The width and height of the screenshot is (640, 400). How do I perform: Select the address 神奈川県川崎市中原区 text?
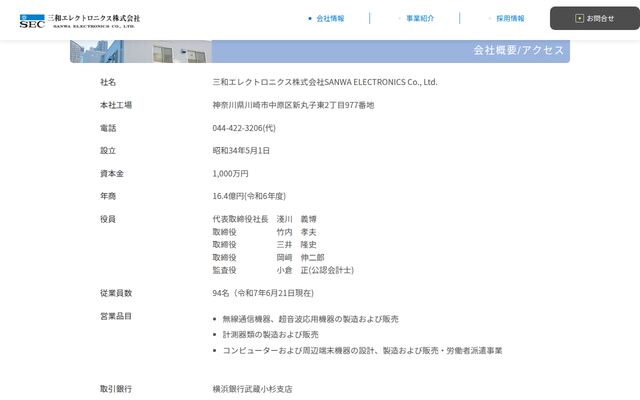[x=293, y=105]
